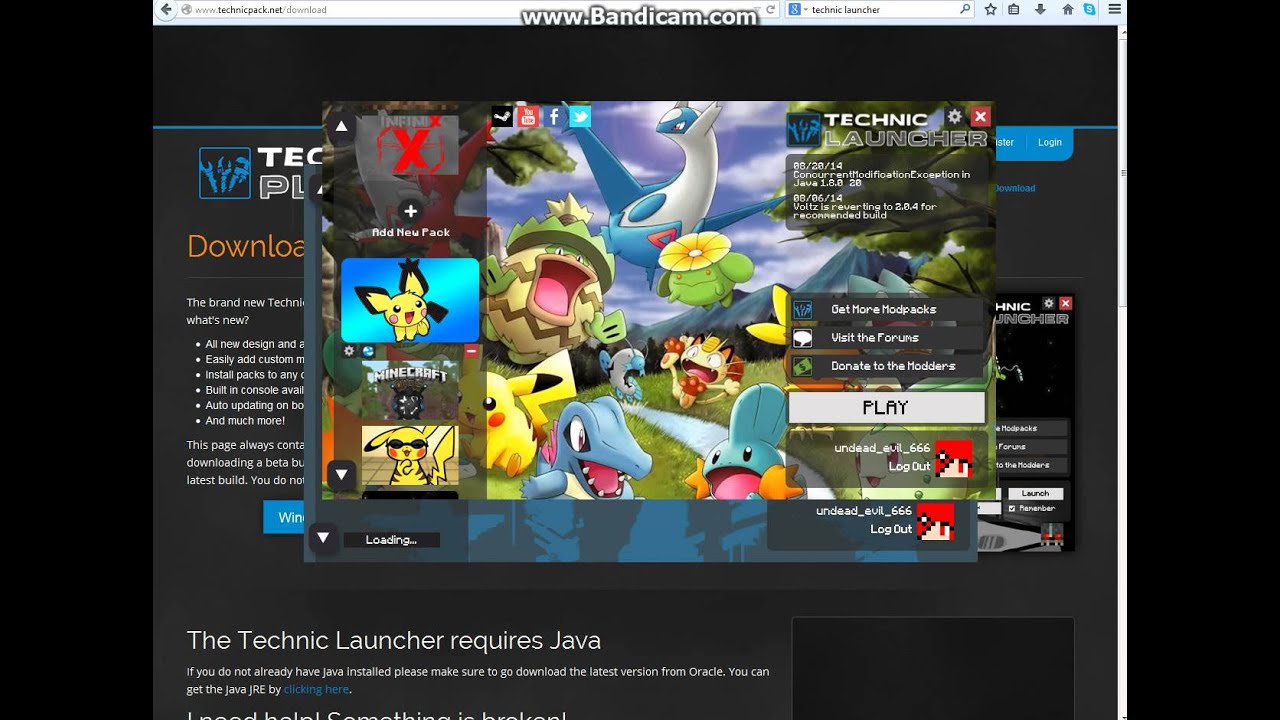Click the technicpack.net address bar
Viewport: 1280px width, 720px height.
click(x=470, y=10)
